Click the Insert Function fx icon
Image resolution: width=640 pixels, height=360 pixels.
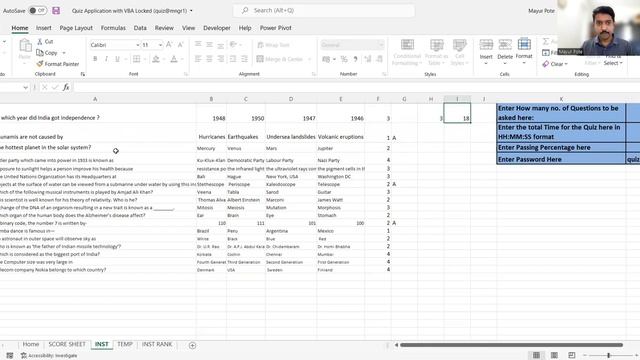coord(66,87)
